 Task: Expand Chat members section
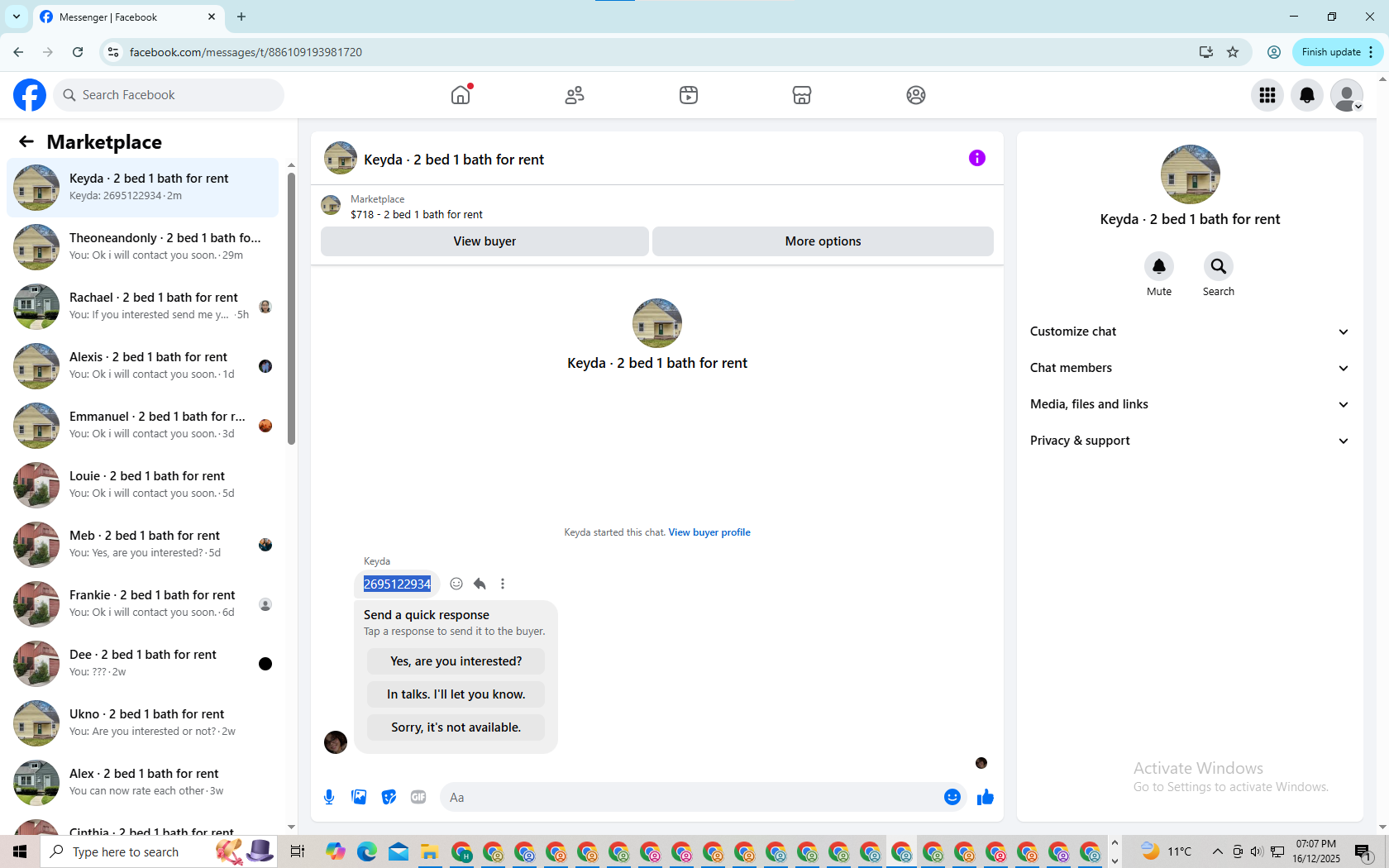click(x=1190, y=368)
